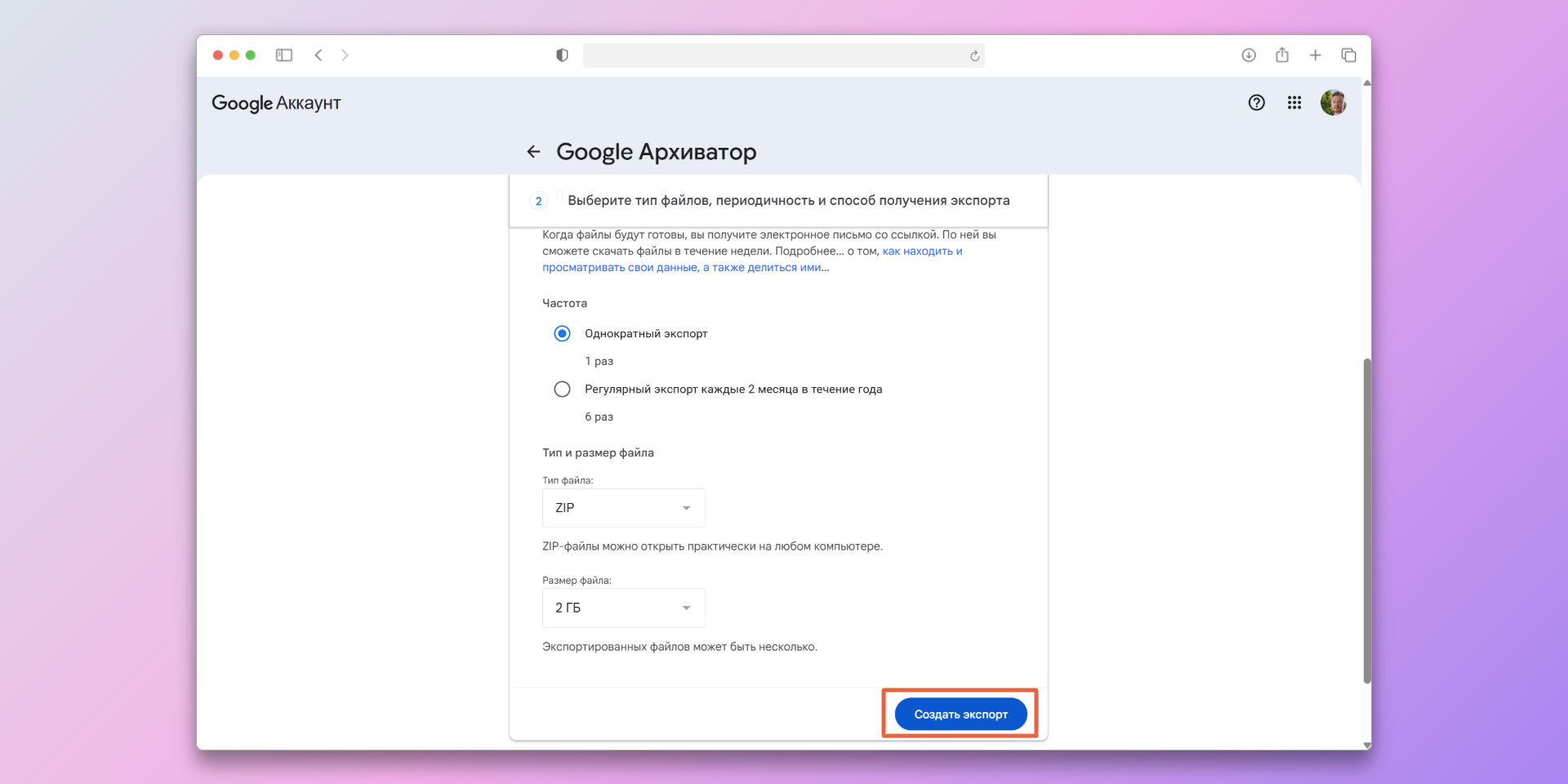
Task: Click the 'Частота' section label
Action: tap(564, 303)
